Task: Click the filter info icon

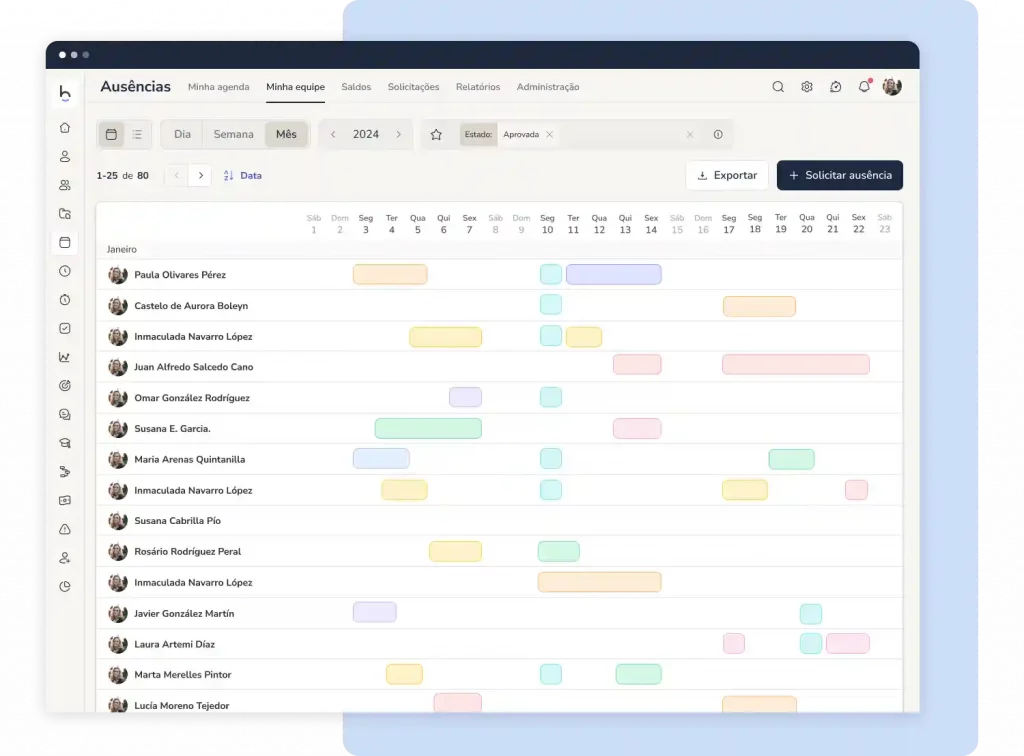Action: pyautogui.click(x=718, y=134)
